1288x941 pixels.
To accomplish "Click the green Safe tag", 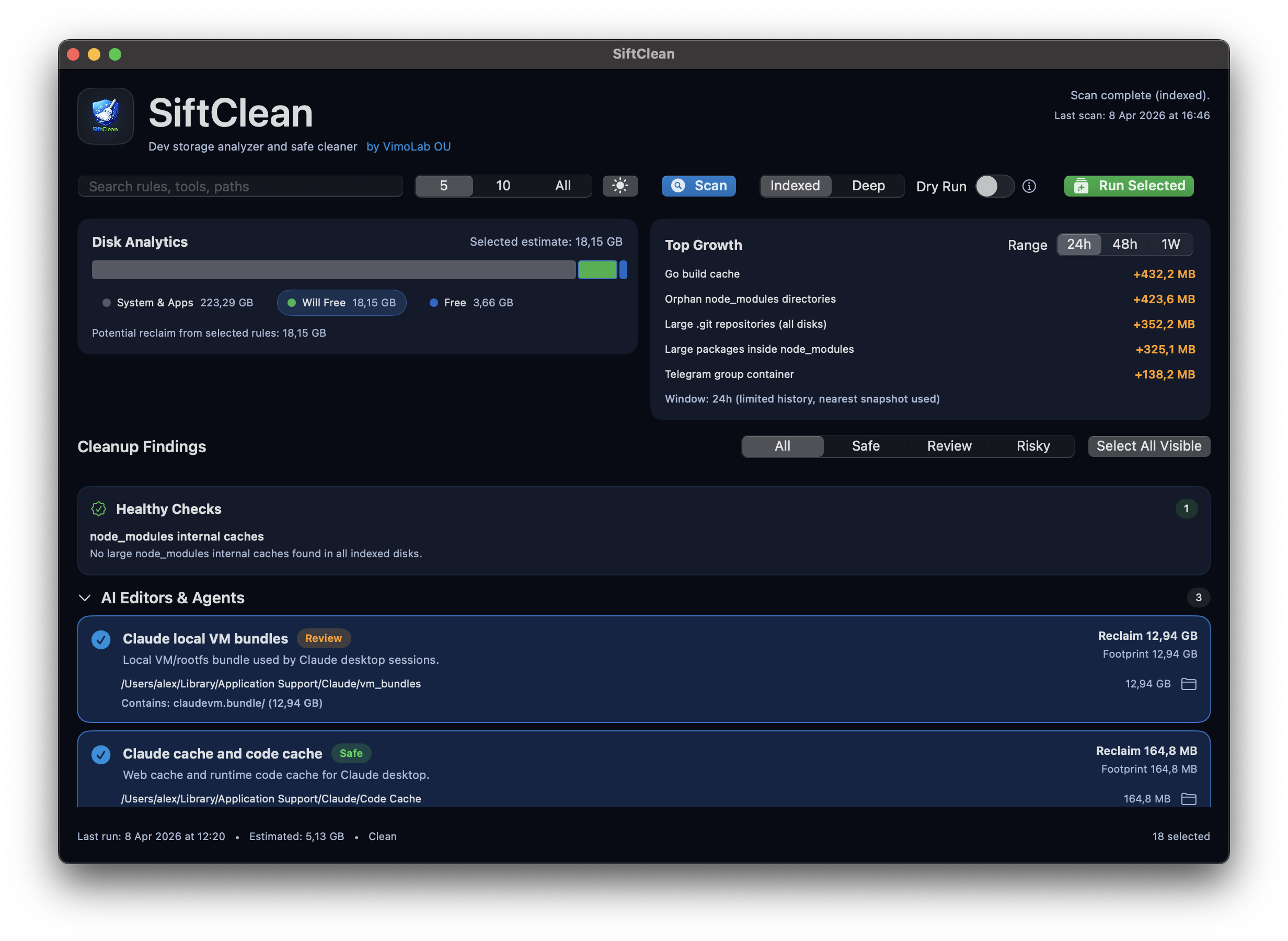I will coord(351,754).
